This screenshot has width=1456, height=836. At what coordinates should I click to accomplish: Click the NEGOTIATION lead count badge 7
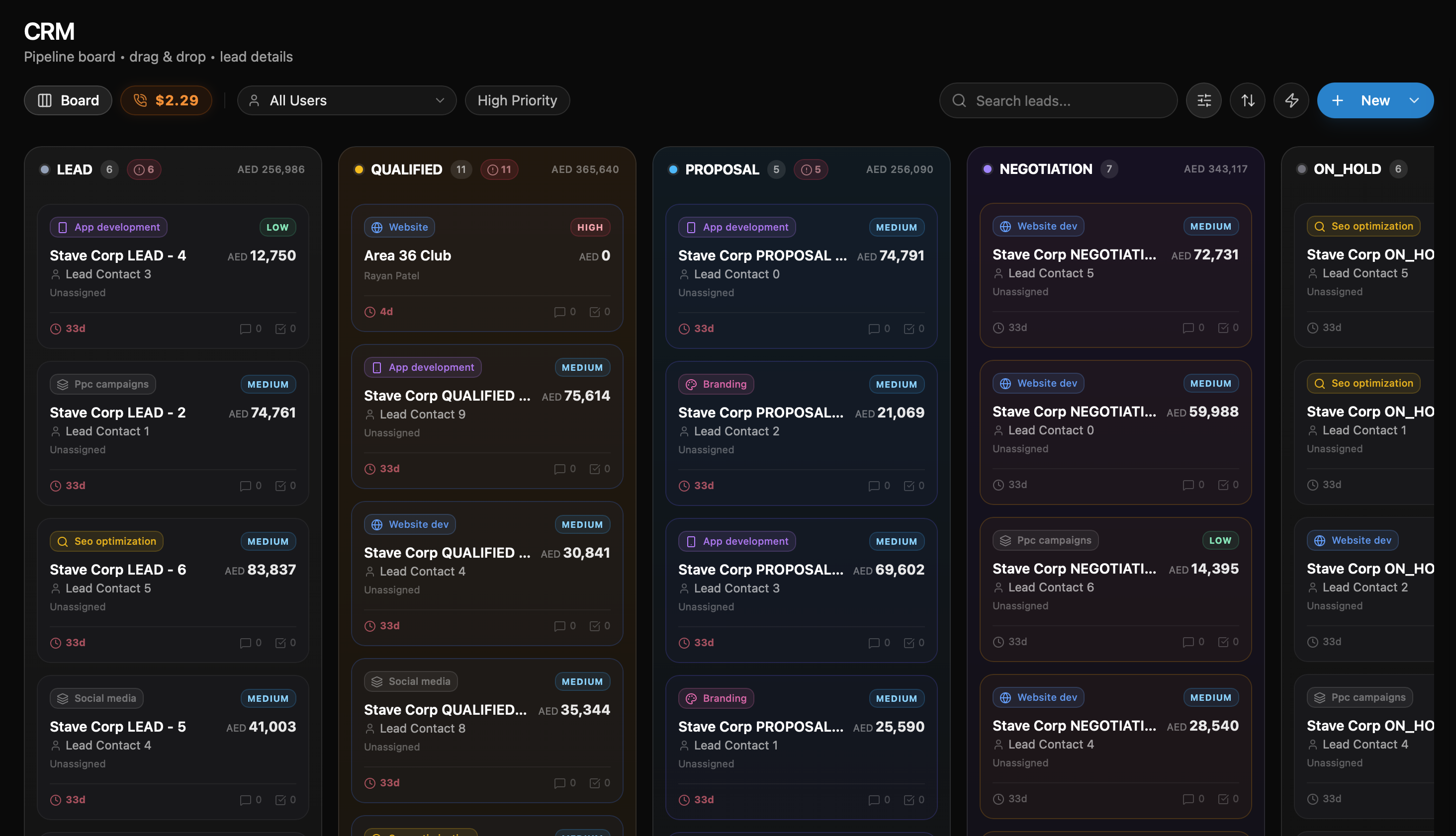point(1108,169)
